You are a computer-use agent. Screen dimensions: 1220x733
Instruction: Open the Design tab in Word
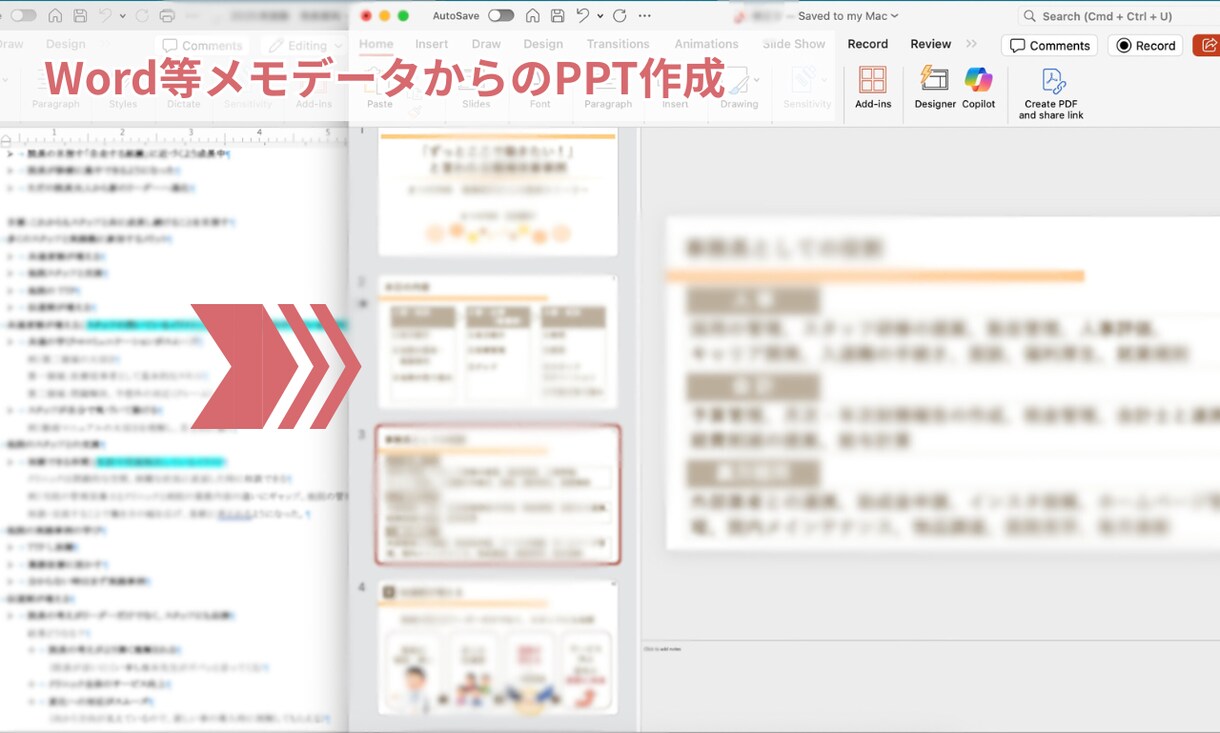click(x=66, y=44)
